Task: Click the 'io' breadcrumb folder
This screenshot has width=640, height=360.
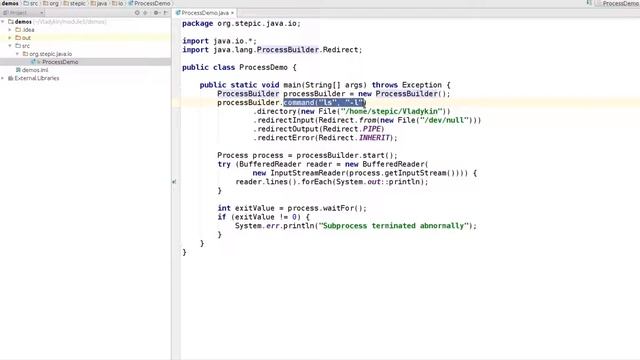Action: 118,3
